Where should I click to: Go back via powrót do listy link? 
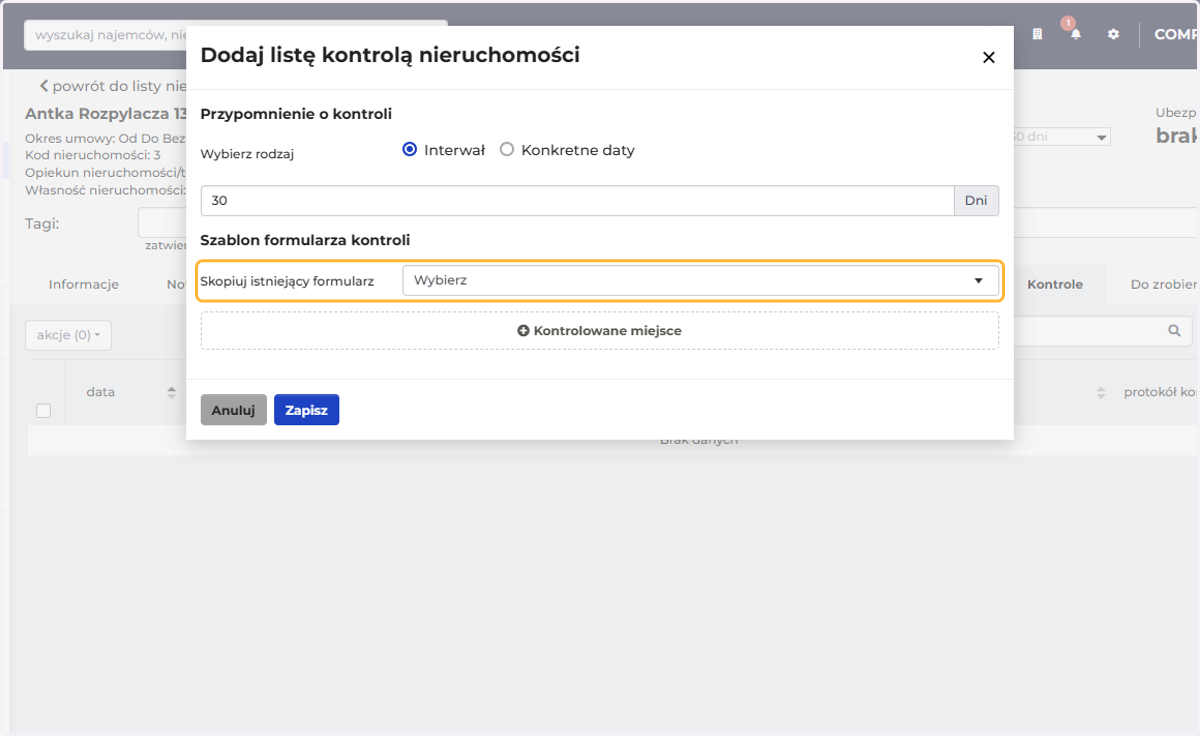click(x=112, y=86)
